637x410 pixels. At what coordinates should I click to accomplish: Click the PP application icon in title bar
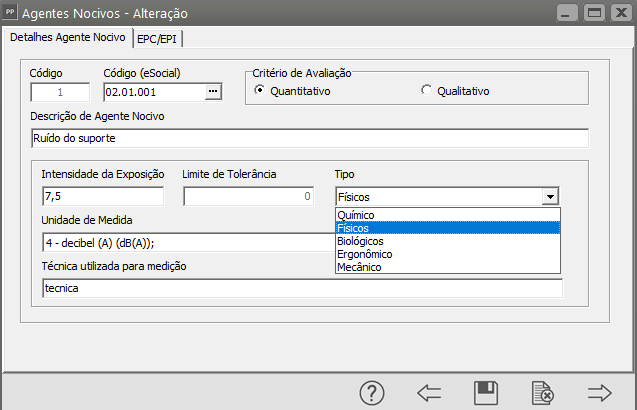click(x=12, y=13)
